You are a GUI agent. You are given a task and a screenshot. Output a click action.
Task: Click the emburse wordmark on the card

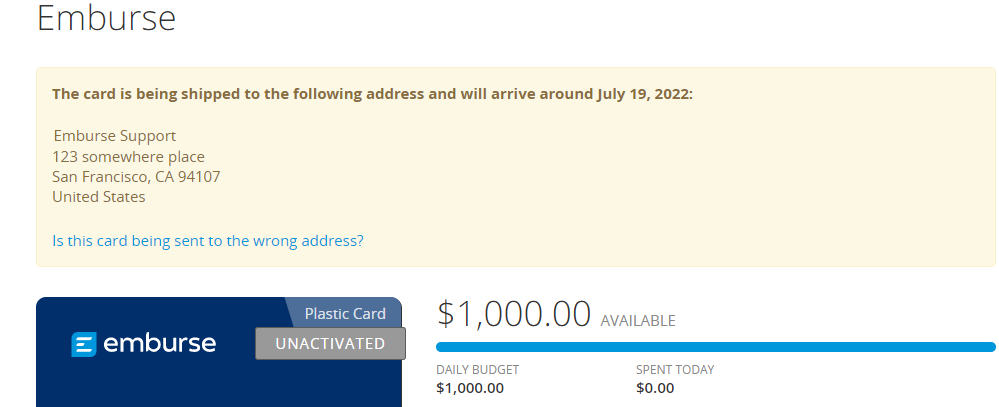[159, 344]
